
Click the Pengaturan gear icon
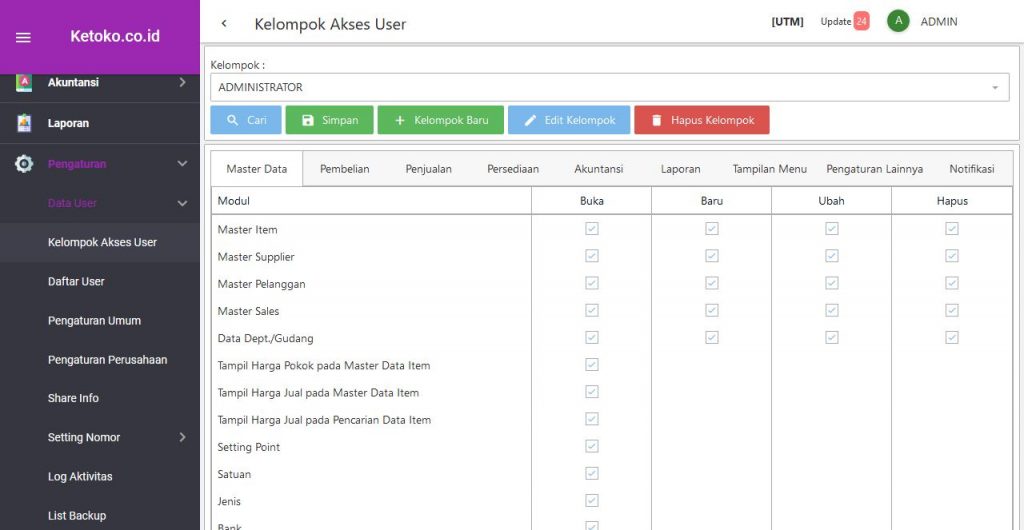[x=24, y=164]
